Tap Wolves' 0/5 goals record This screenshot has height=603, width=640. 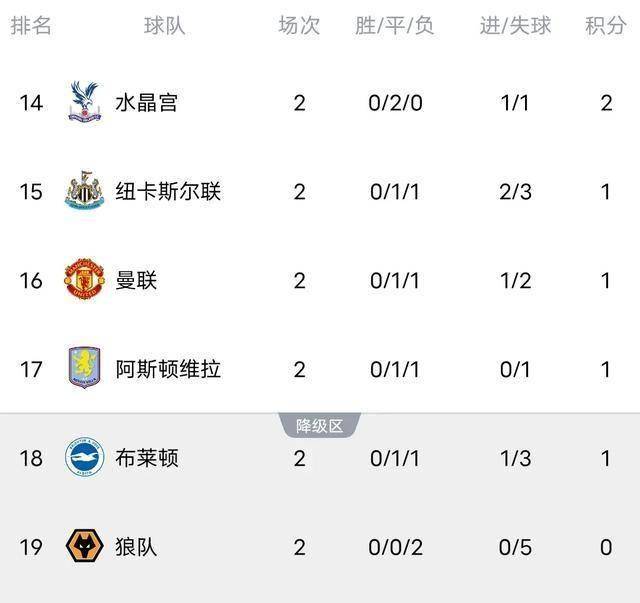(515, 547)
